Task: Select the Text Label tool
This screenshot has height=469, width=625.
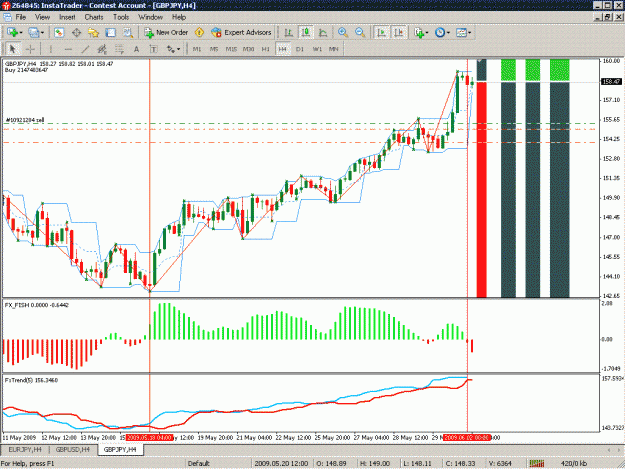Action: (153, 49)
